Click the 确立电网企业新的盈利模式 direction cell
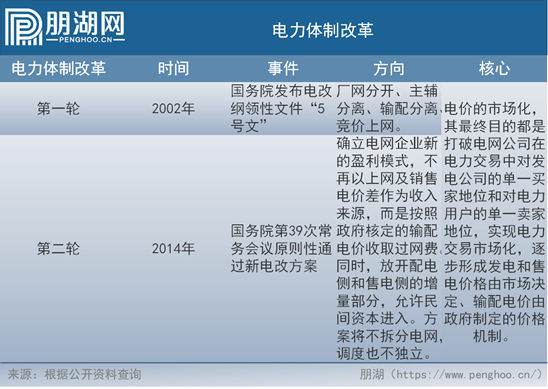Screen dimensions: 548x389 (x=388, y=249)
